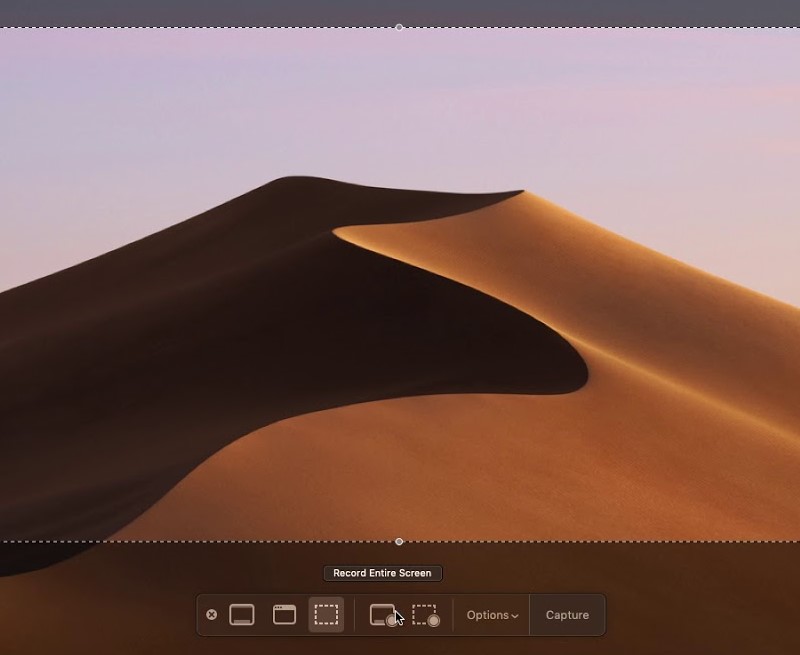
Task: Close the screenshot toolbar with the X button
Action: point(211,615)
